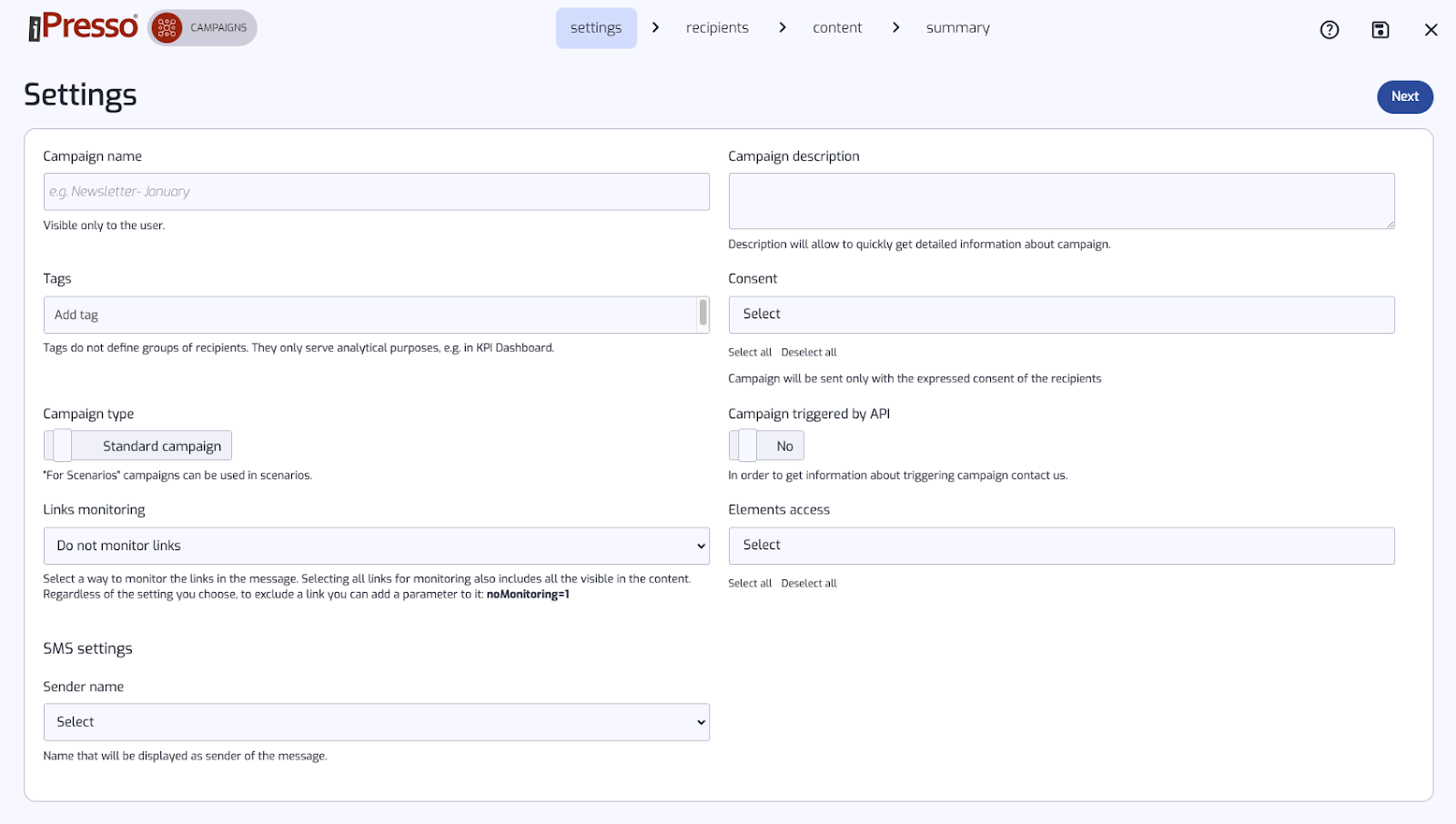Switch to the content step

click(837, 28)
